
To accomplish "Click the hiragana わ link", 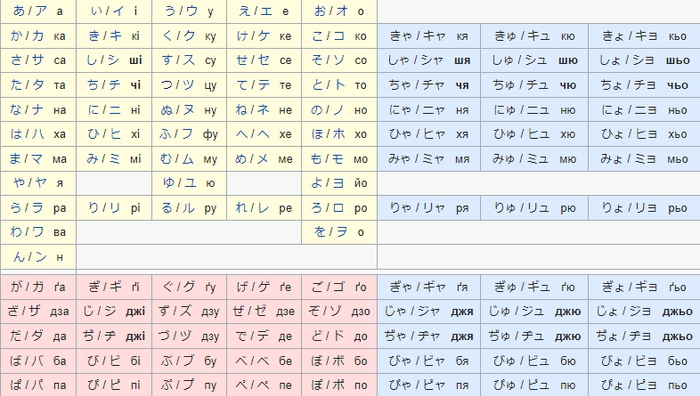I will pyautogui.click(x=16, y=232).
